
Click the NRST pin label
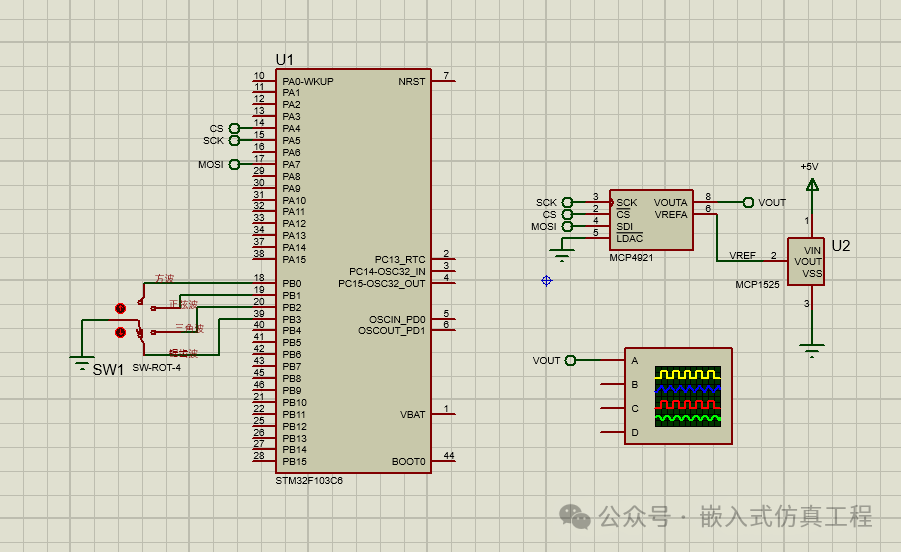click(x=412, y=82)
